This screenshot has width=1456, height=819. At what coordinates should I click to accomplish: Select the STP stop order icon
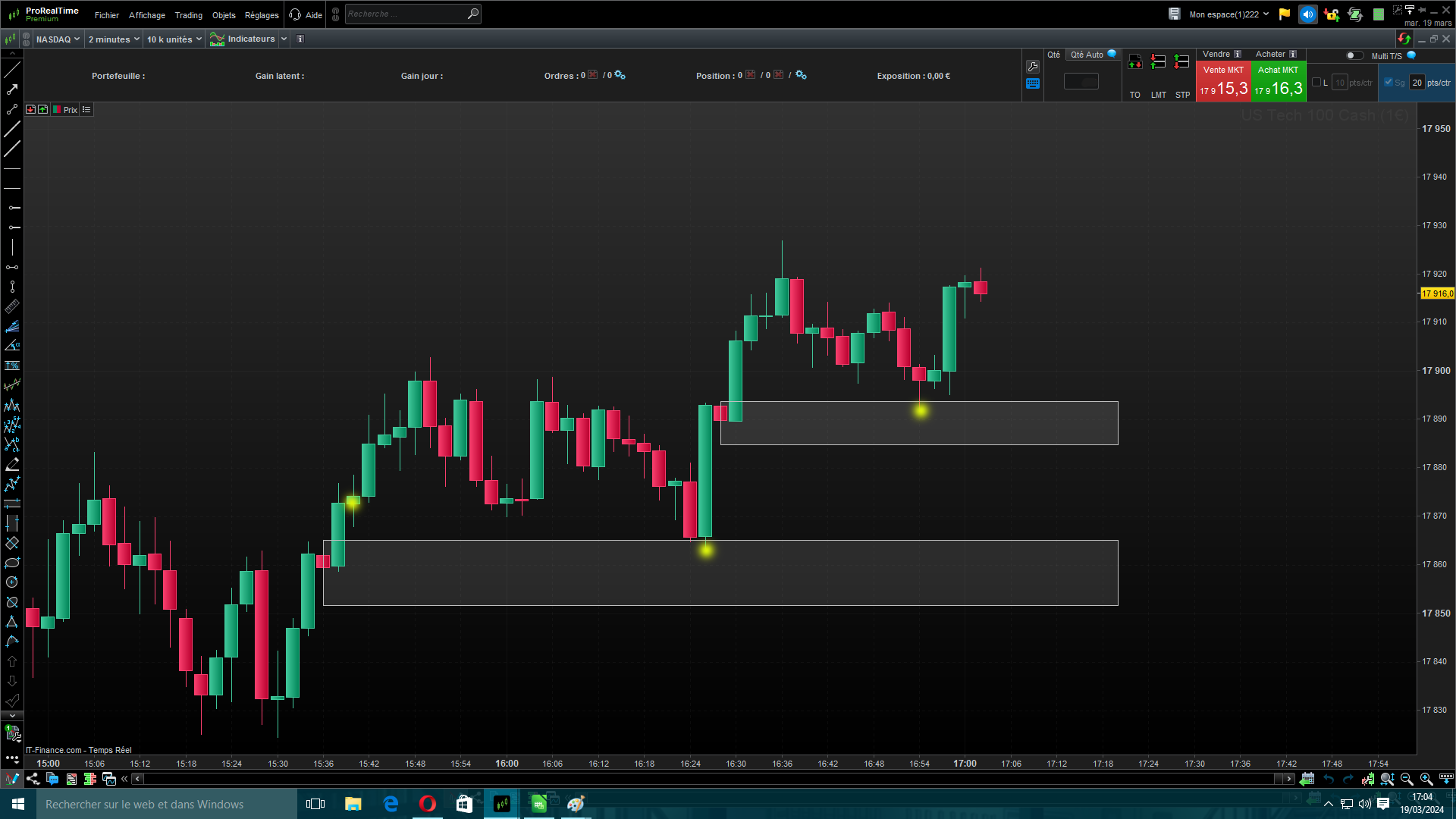coord(1181,63)
